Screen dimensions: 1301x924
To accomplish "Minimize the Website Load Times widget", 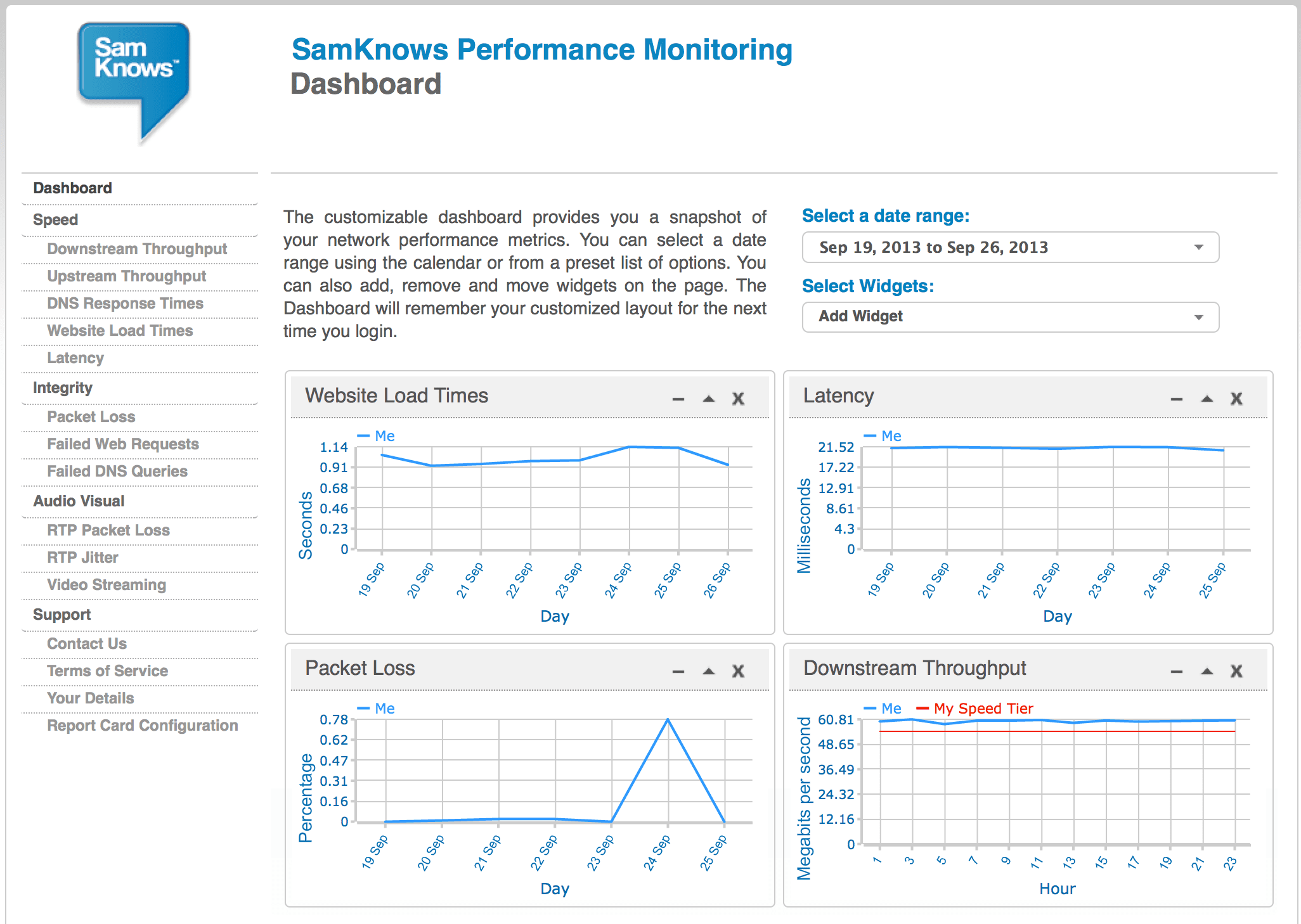I will point(678,399).
